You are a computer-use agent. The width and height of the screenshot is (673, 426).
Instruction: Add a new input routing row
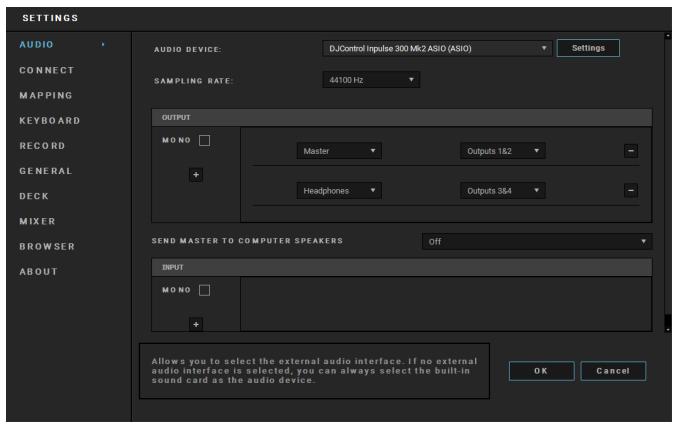(x=196, y=324)
